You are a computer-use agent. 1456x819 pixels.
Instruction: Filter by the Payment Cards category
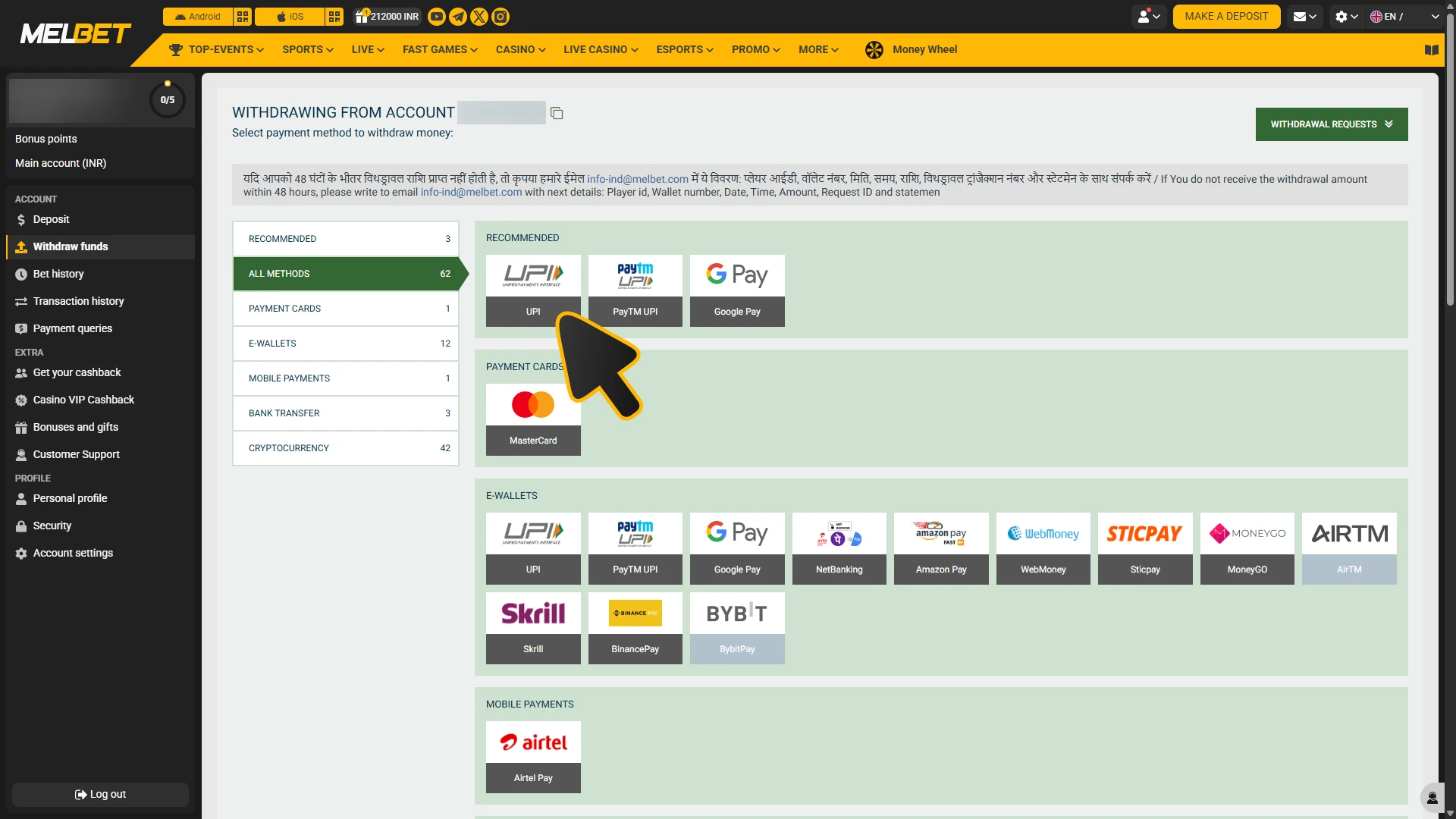[x=346, y=309]
